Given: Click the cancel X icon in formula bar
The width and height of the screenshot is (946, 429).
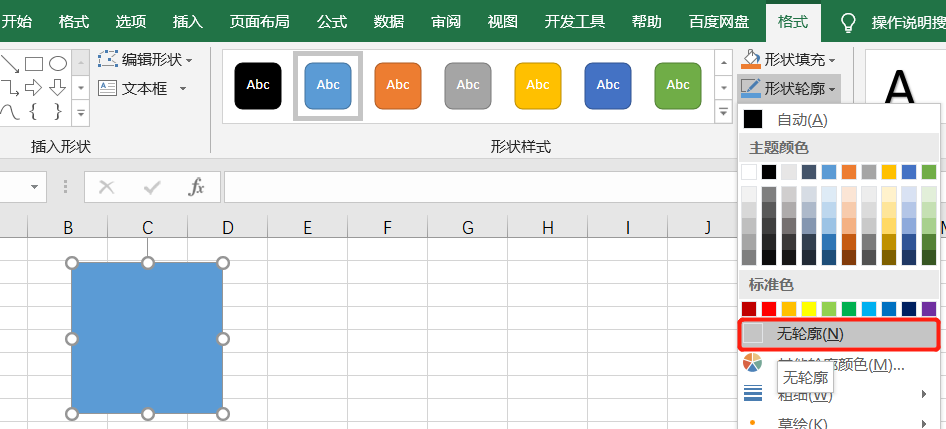Looking at the screenshot, I should [107, 187].
